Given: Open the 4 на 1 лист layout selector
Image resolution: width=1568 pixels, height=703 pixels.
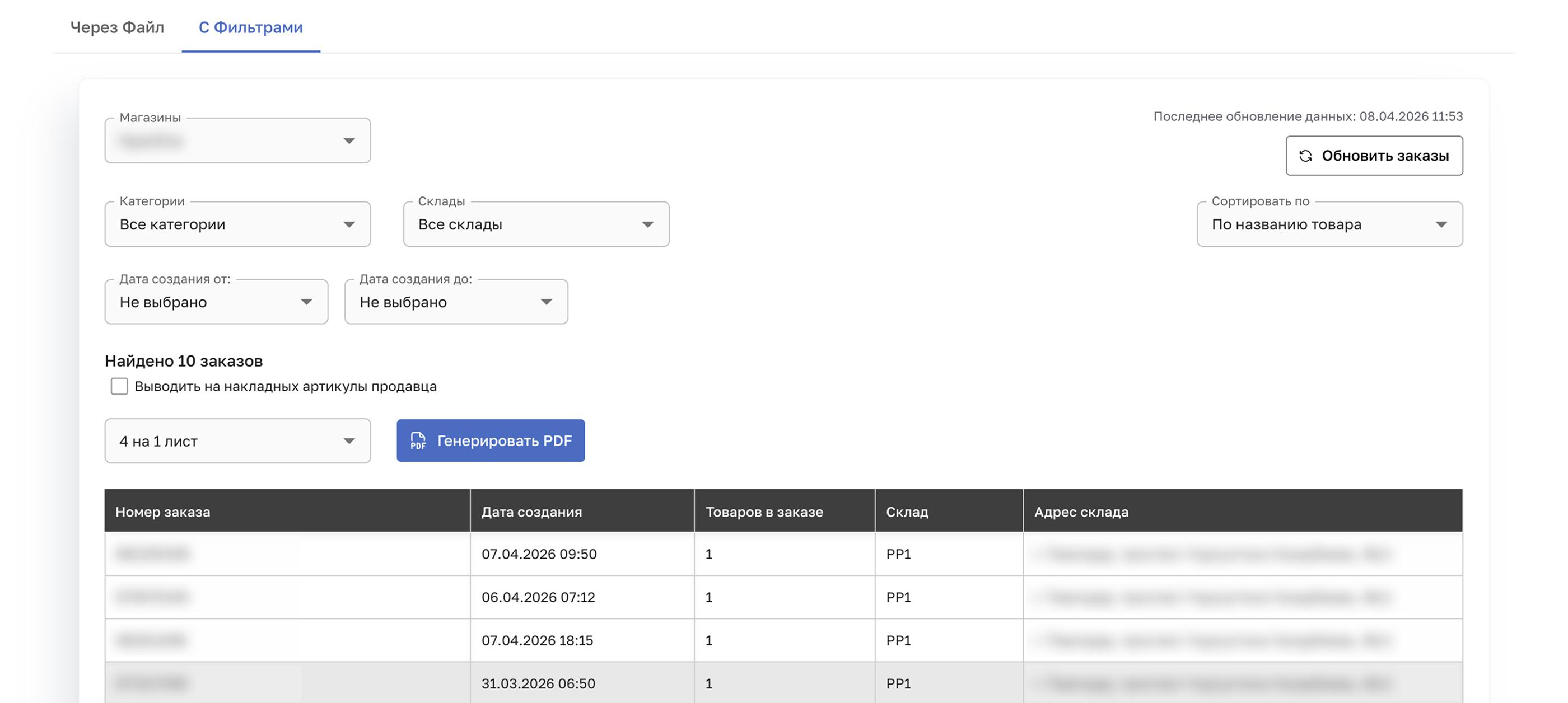Looking at the screenshot, I should point(237,441).
